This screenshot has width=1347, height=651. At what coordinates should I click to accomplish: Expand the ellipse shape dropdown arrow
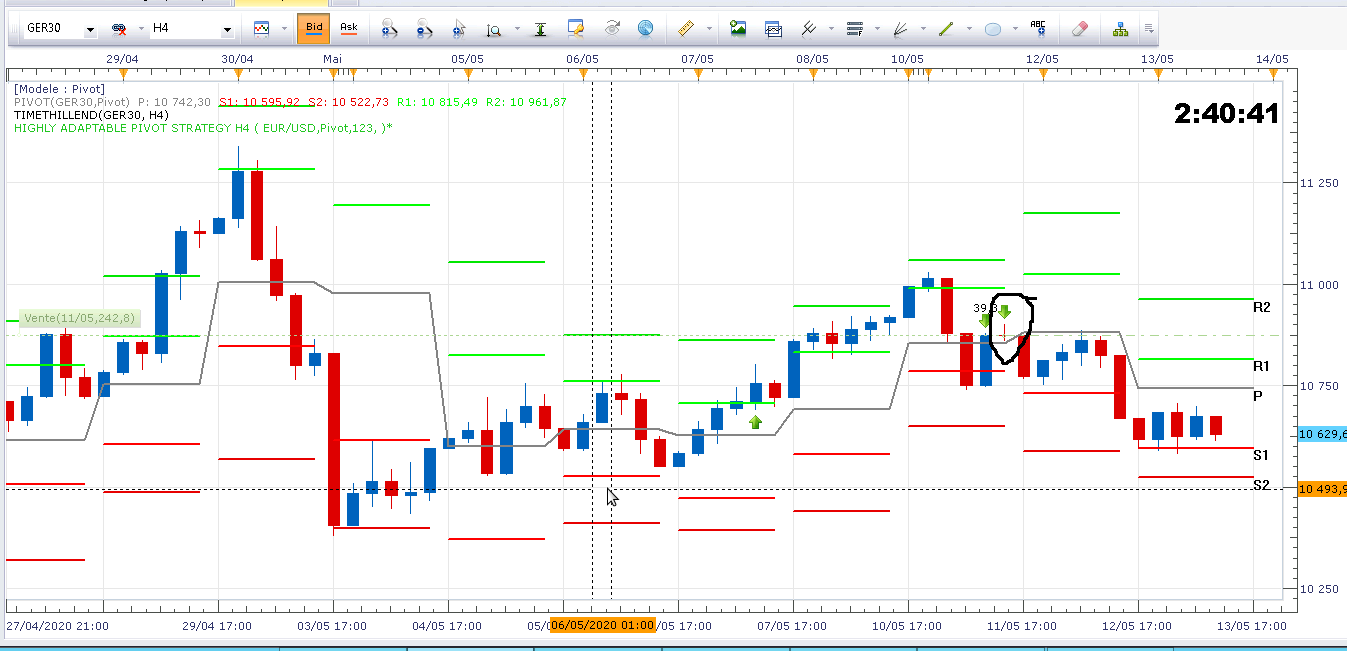tap(1013, 30)
